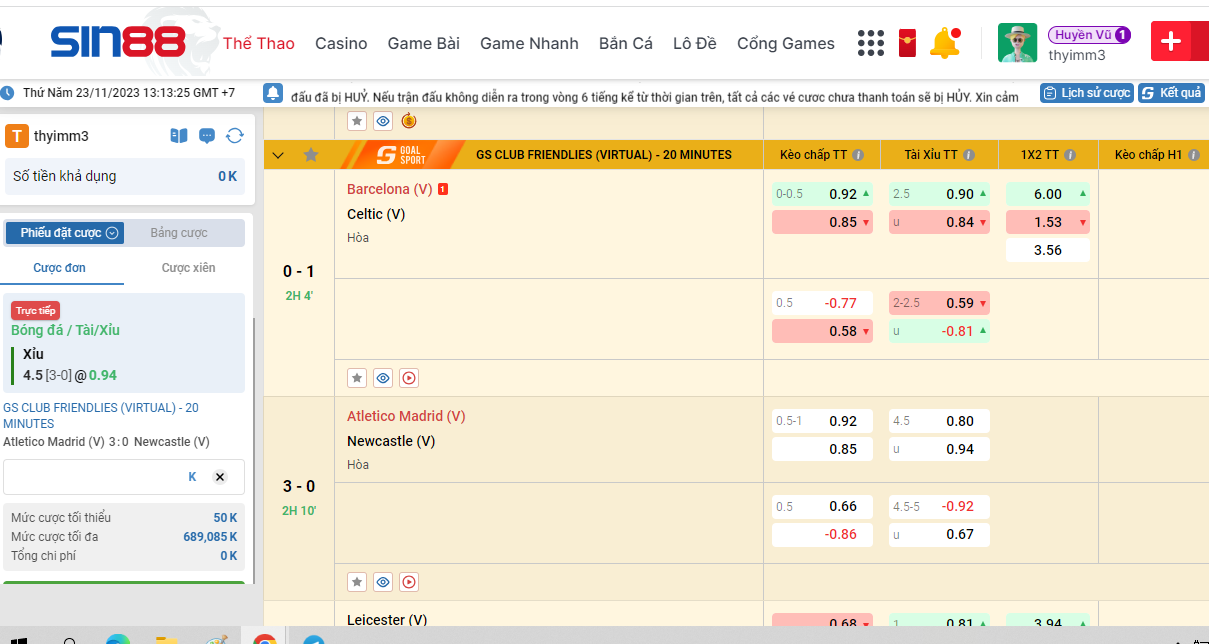Click the info icon beside 1X2 TT
Screen dimensions: 1209x644
pos(1070,155)
